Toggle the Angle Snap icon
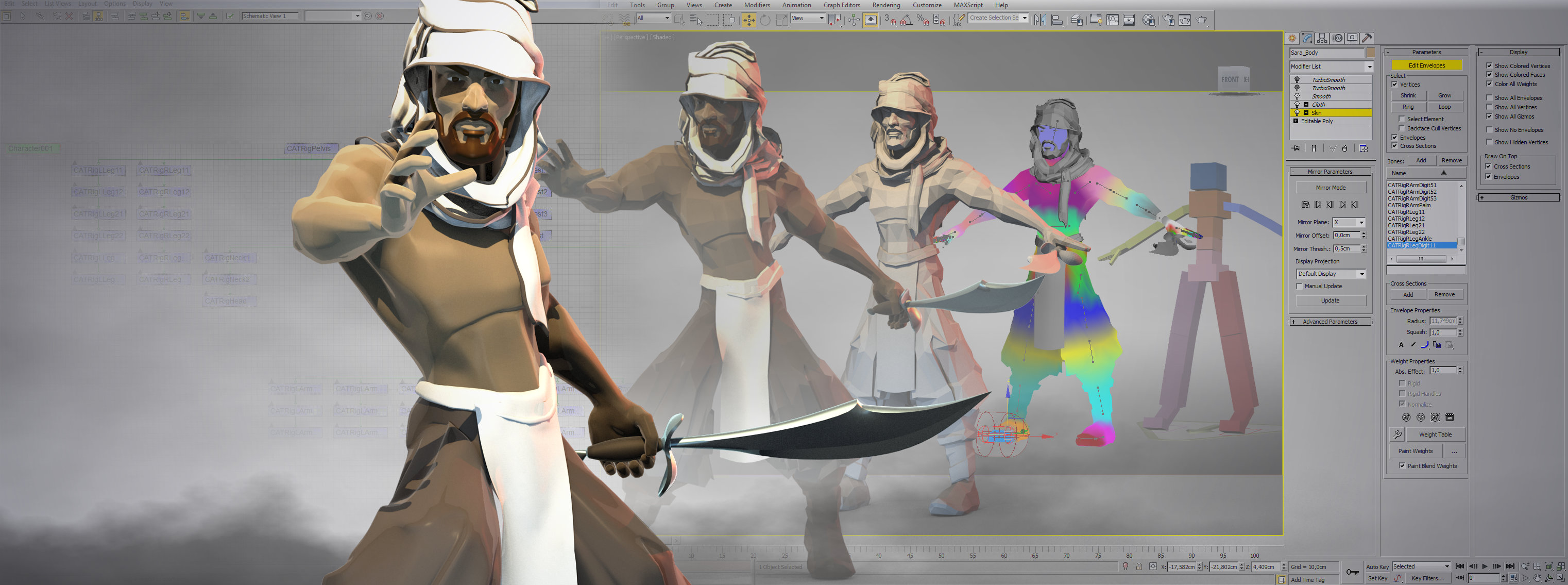This screenshot has width=1568, height=585. 907,20
